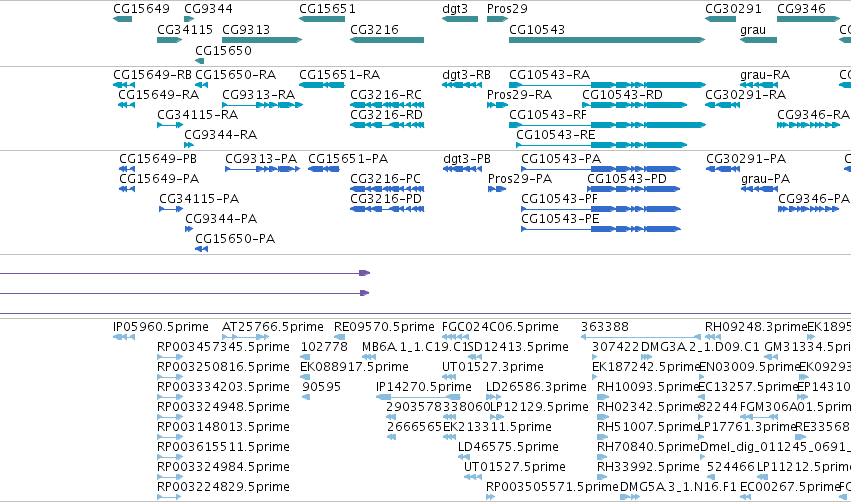The height and width of the screenshot is (502, 851).
Task: Select EST AT25766.5prime
Action: point(273,327)
